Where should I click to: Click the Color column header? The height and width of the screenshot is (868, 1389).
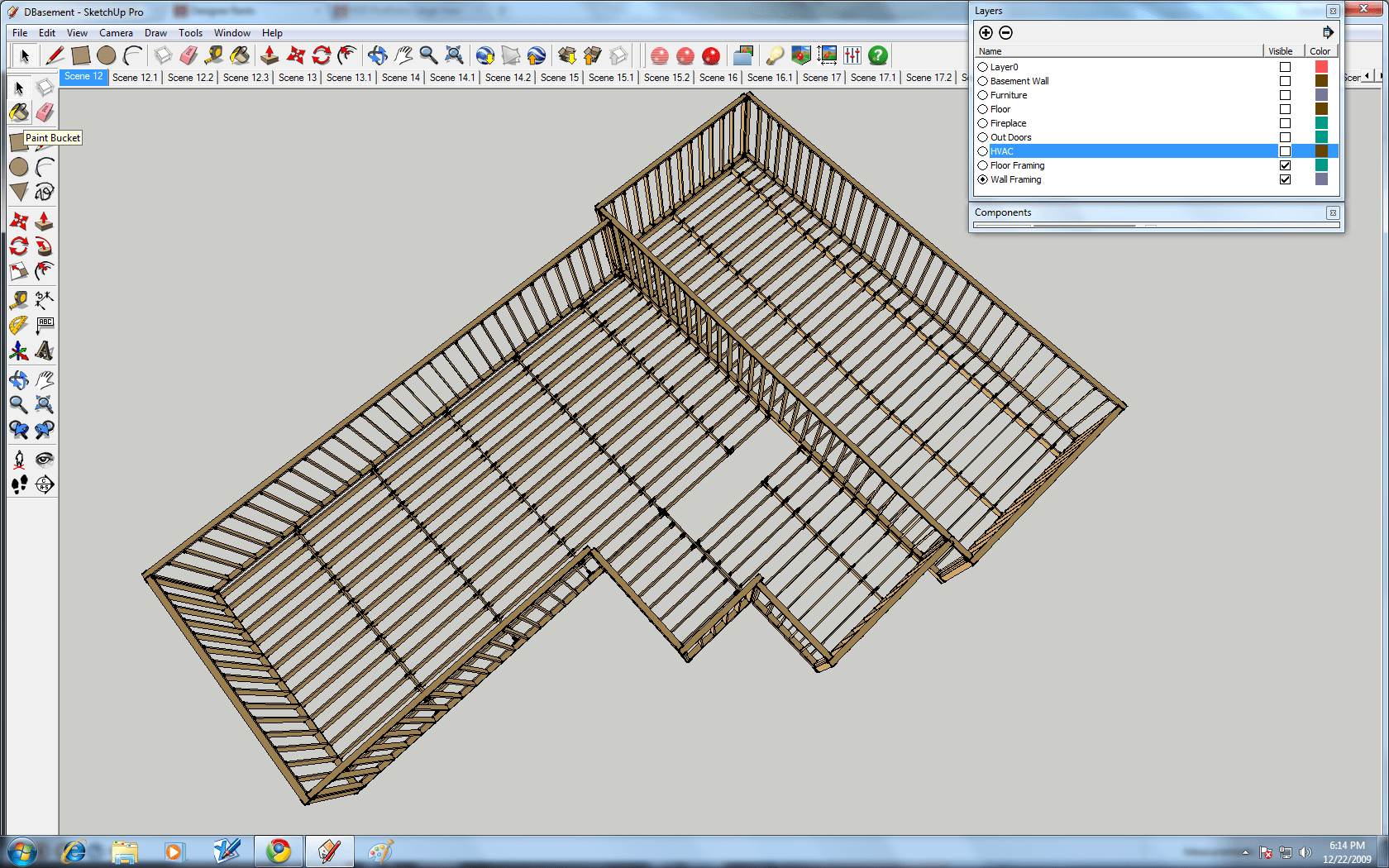pyautogui.click(x=1320, y=51)
